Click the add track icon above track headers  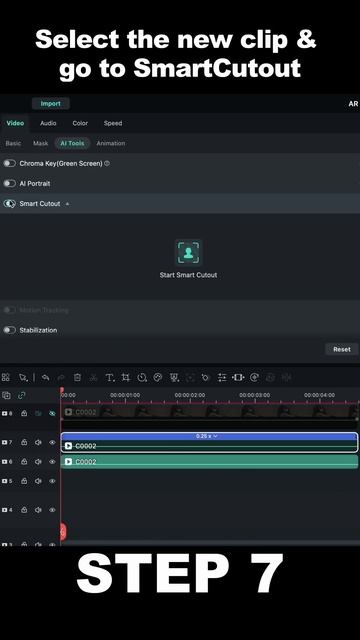tap(6, 395)
